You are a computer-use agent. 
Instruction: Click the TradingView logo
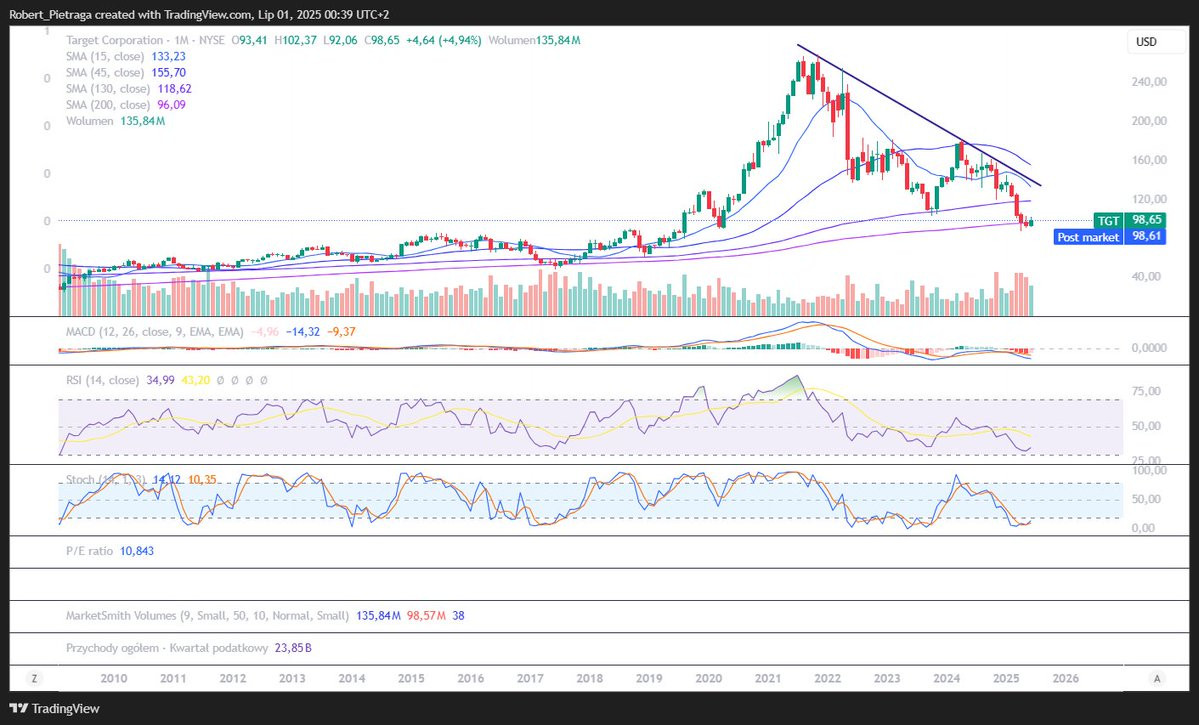click(x=54, y=709)
